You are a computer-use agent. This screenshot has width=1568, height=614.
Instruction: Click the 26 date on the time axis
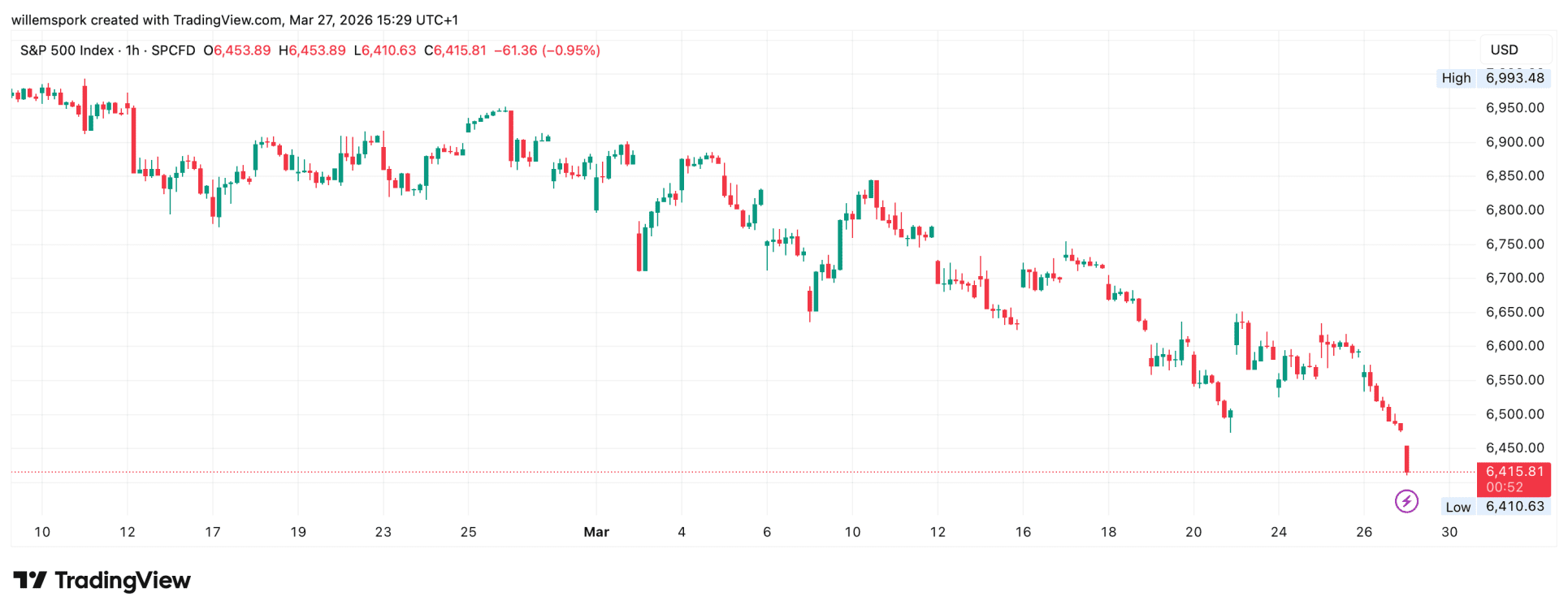coord(1364,532)
